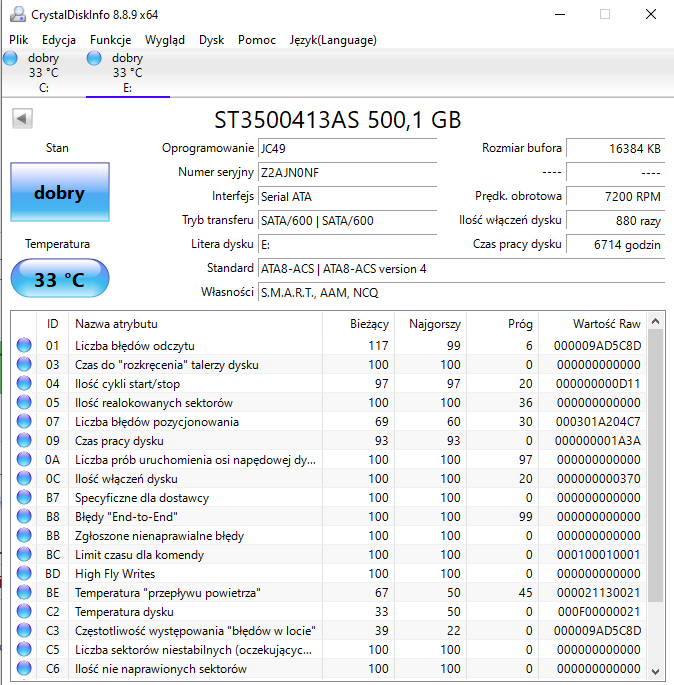Click the power-on count value 880 razy
Image resolution: width=674 pixels, height=685 pixels.
(x=615, y=221)
